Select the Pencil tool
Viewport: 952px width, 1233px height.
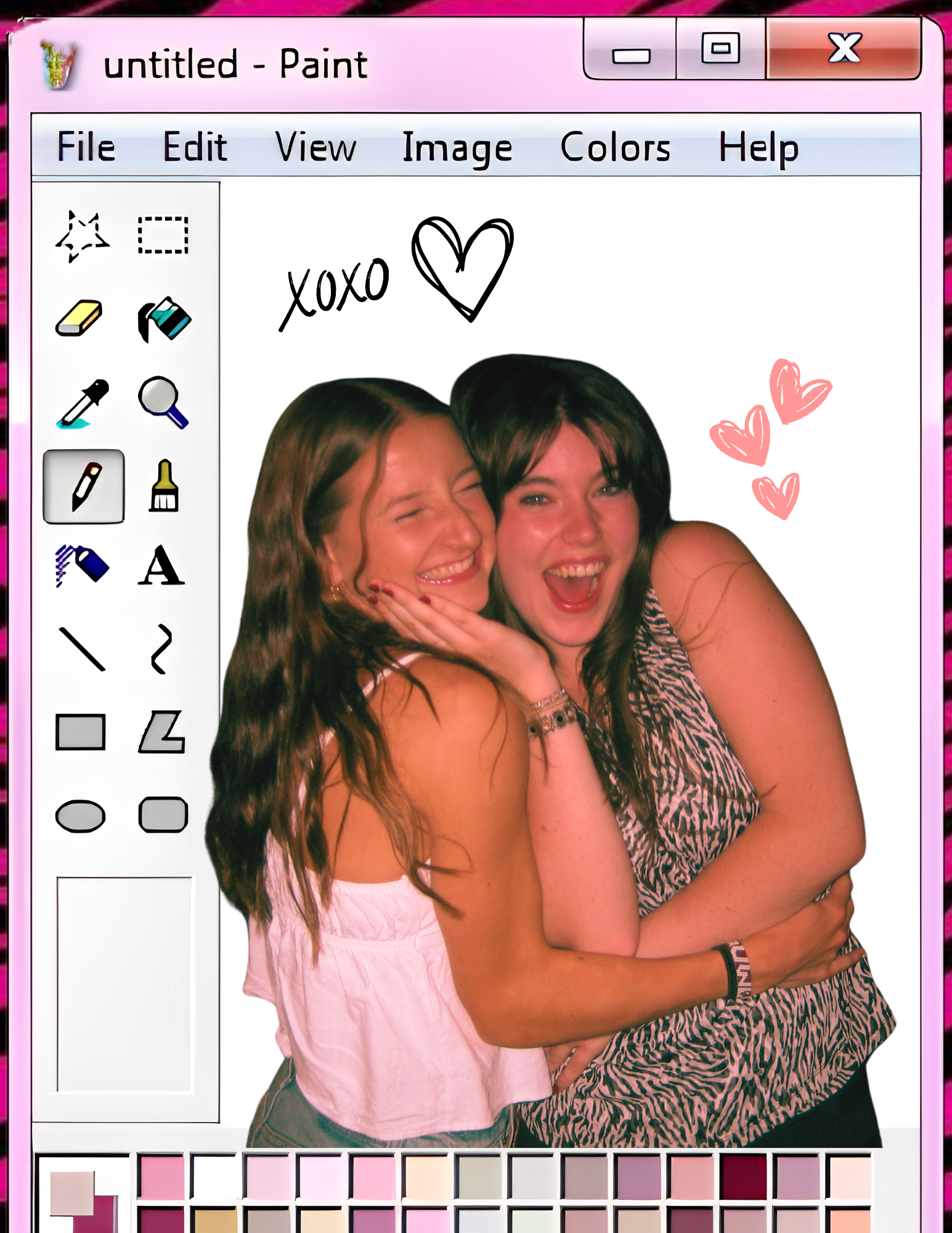[84, 486]
